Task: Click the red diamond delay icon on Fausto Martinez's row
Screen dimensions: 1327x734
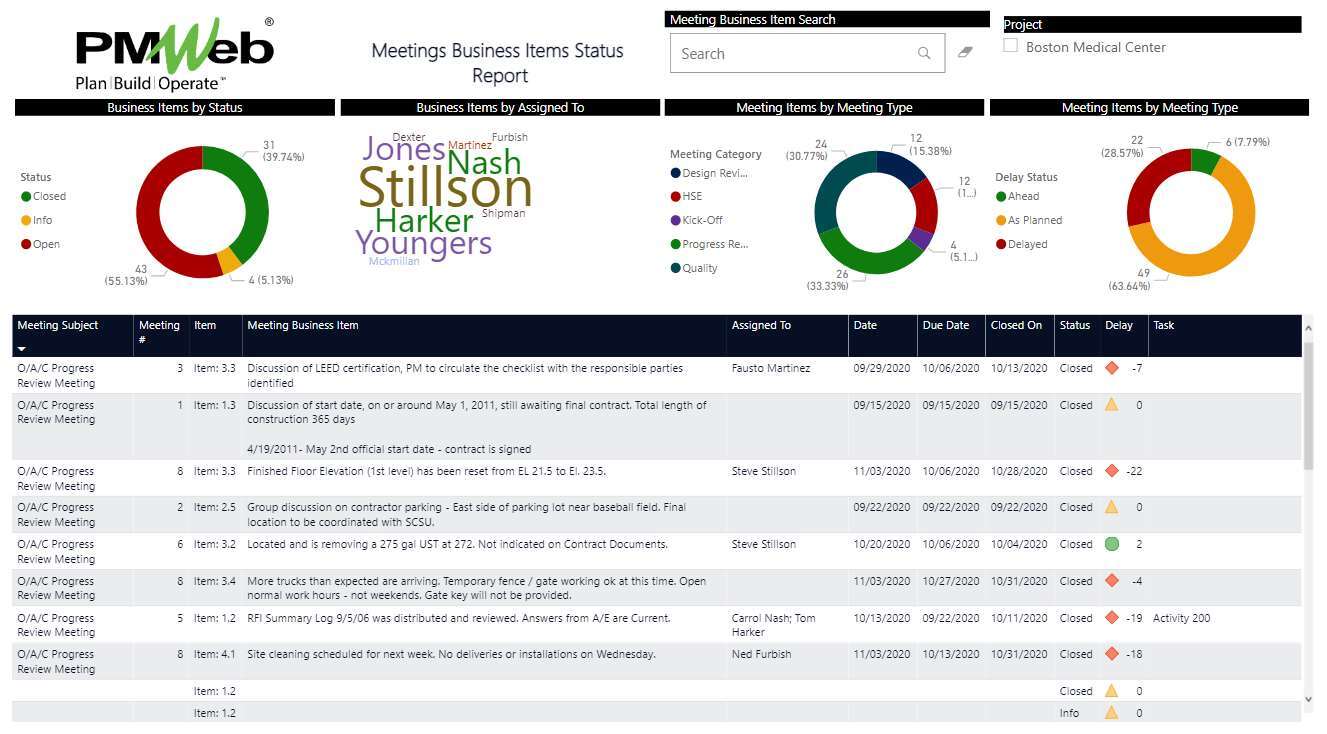Action: [1112, 368]
